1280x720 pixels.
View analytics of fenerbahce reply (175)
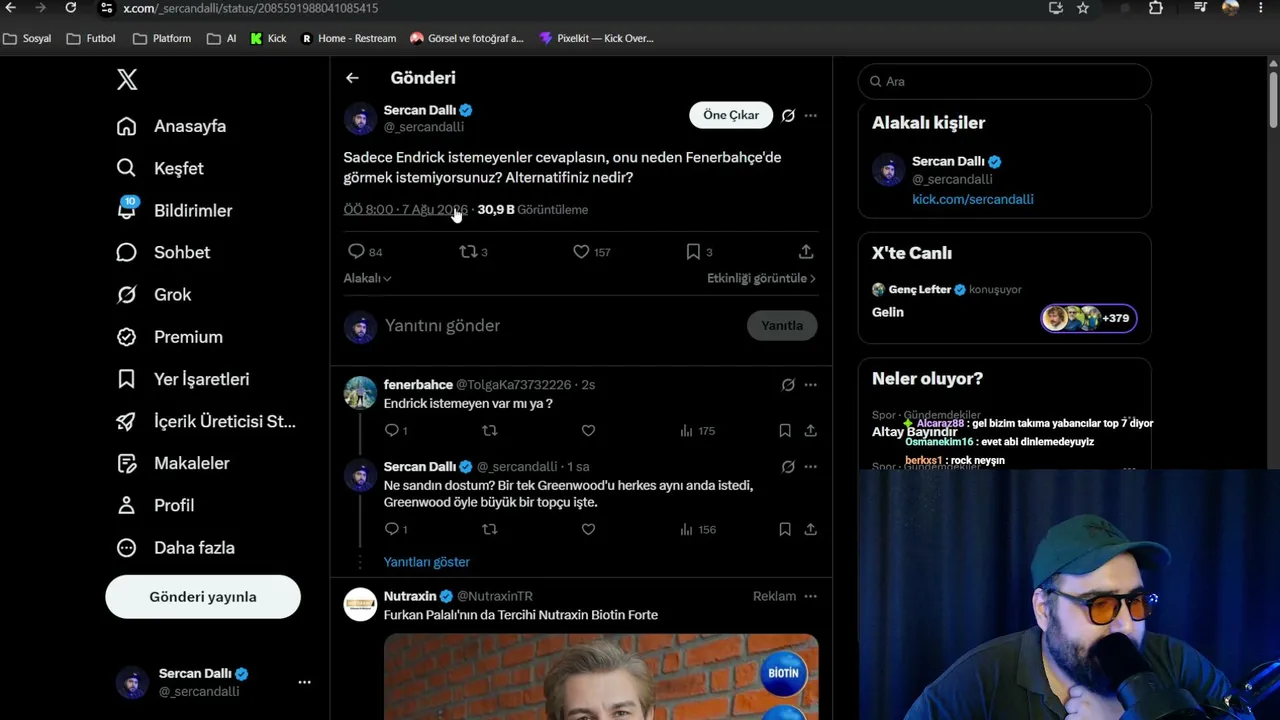coord(697,431)
